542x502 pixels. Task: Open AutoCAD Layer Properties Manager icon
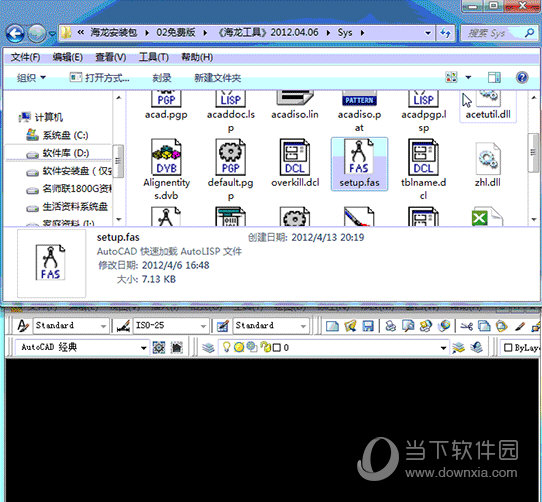pos(208,347)
